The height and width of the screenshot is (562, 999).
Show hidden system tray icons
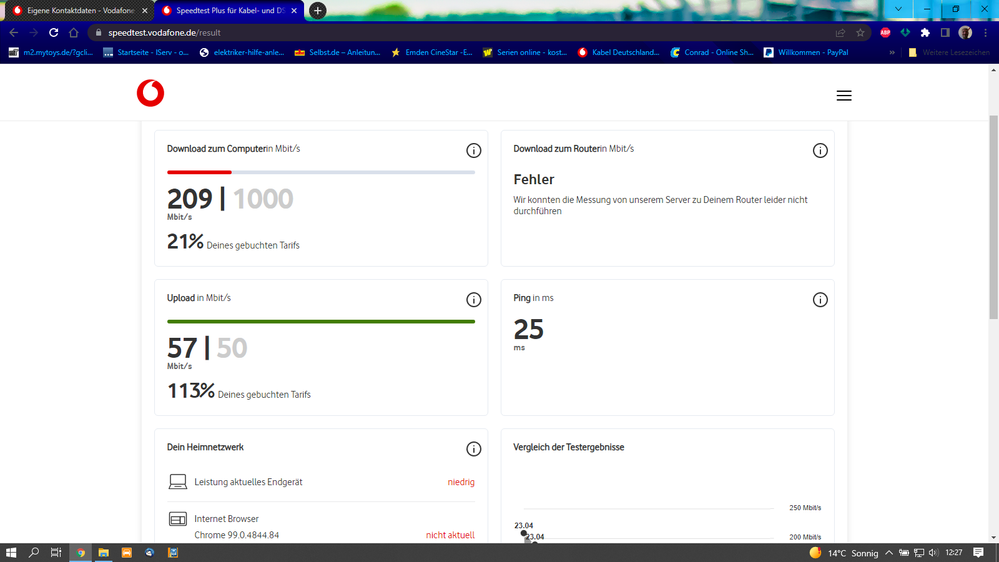tap(889, 552)
